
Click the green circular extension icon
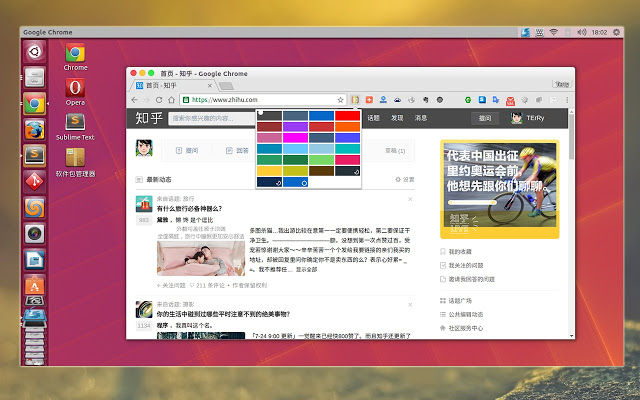point(468,100)
